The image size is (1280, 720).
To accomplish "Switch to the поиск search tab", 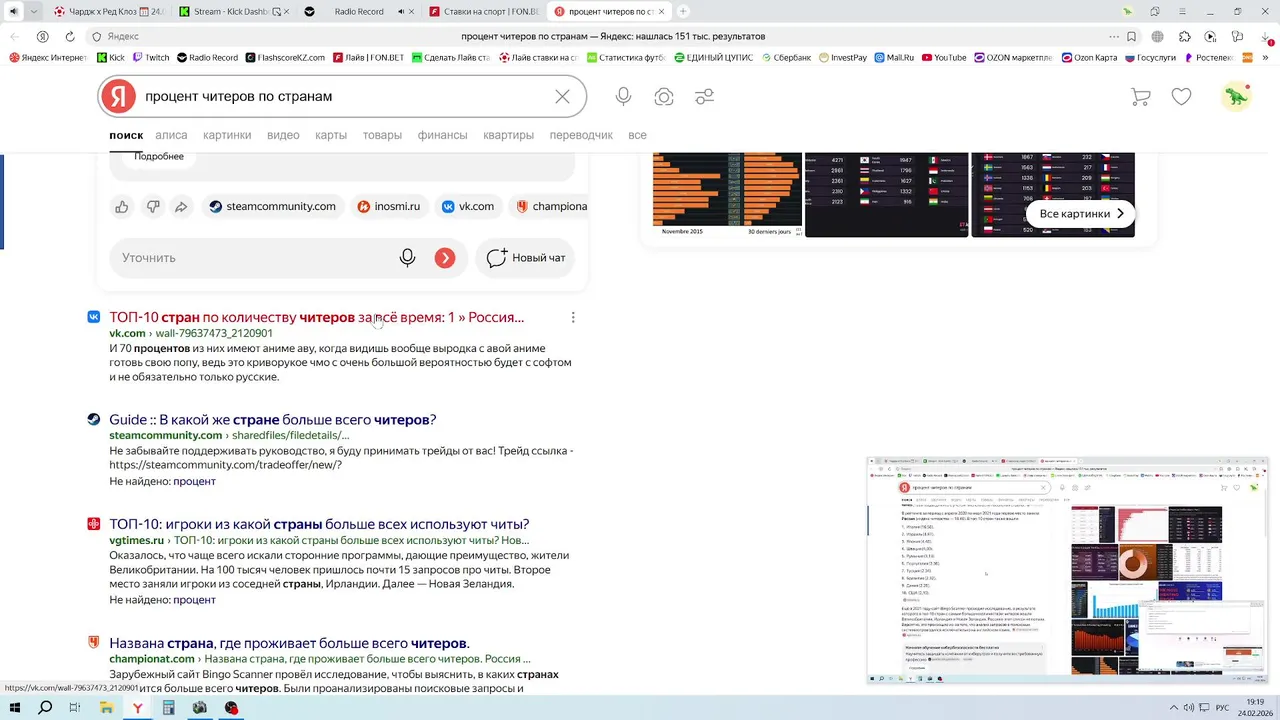I will [126, 135].
